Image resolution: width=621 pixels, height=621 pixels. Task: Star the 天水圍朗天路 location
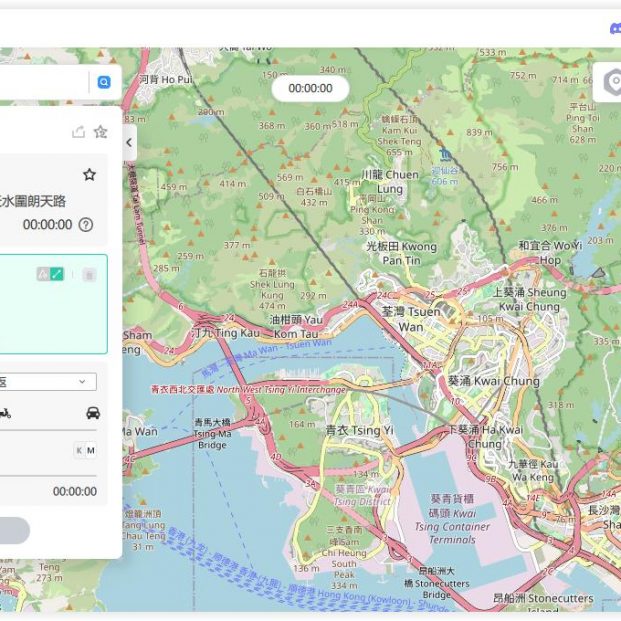89,175
